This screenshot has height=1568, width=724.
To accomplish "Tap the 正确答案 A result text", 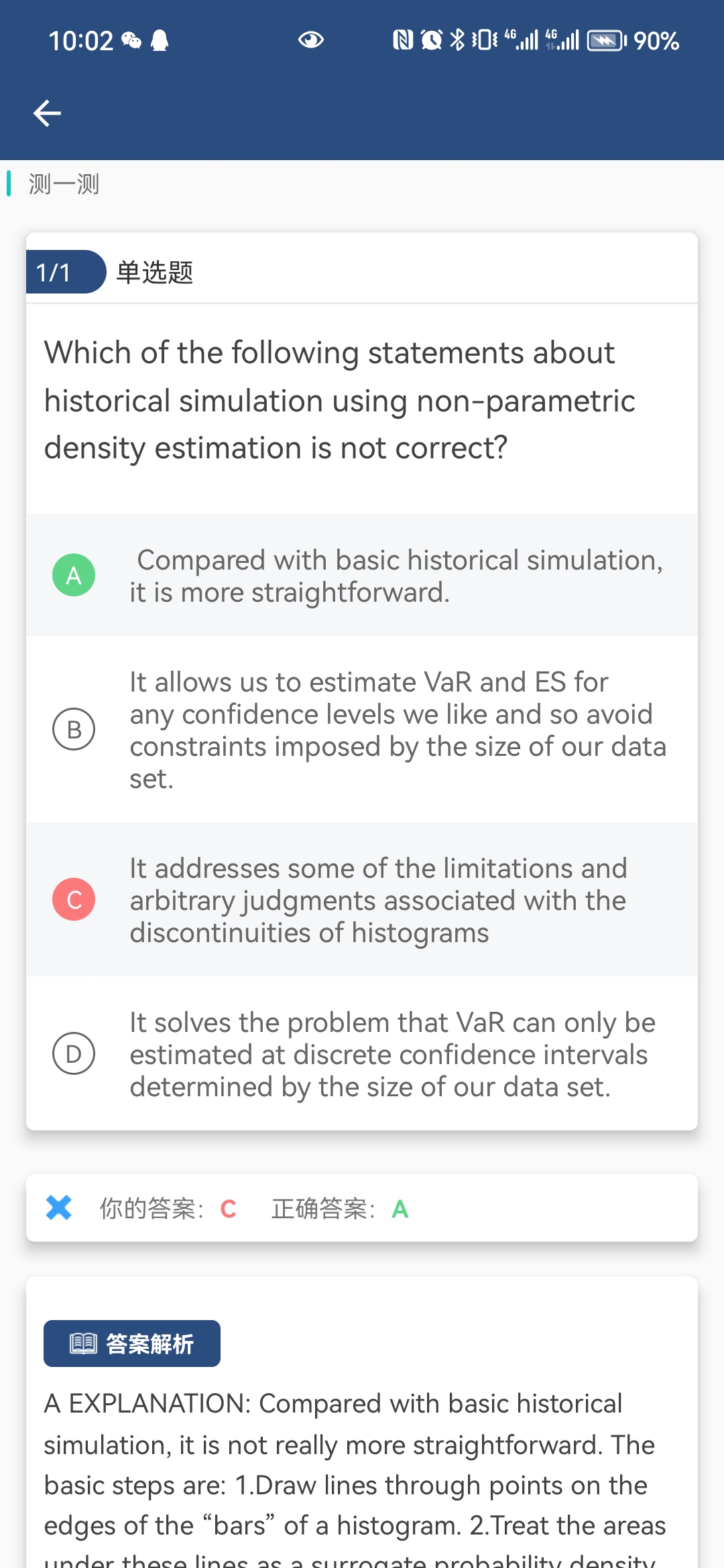I will click(x=340, y=1208).
